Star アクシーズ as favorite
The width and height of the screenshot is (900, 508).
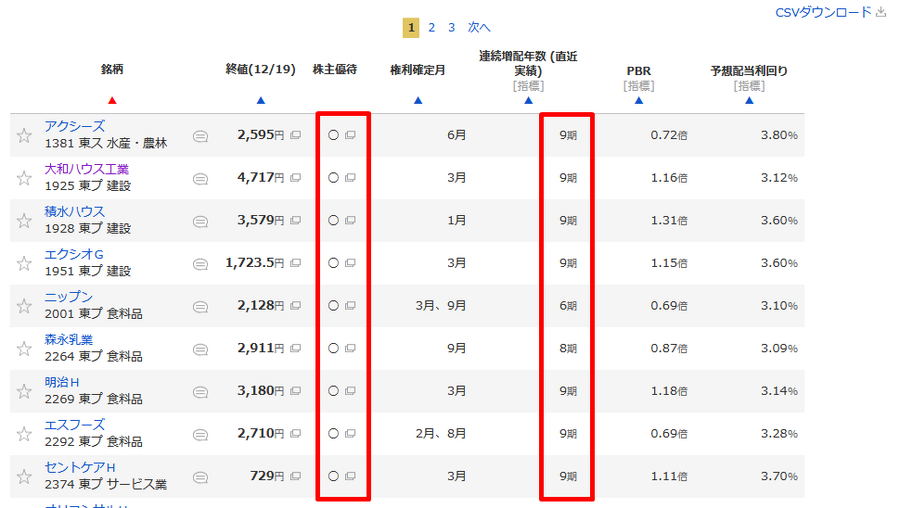pyautogui.click(x=24, y=135)
